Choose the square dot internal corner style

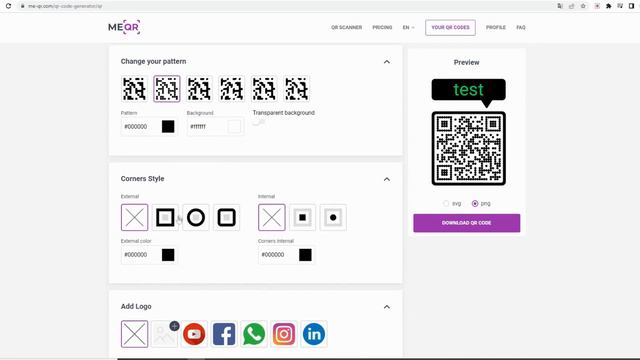(302, 217)
